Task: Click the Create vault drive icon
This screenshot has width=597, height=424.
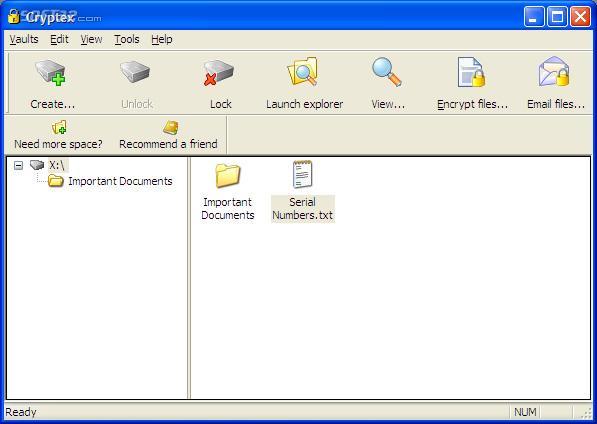Action: (51, 73)
